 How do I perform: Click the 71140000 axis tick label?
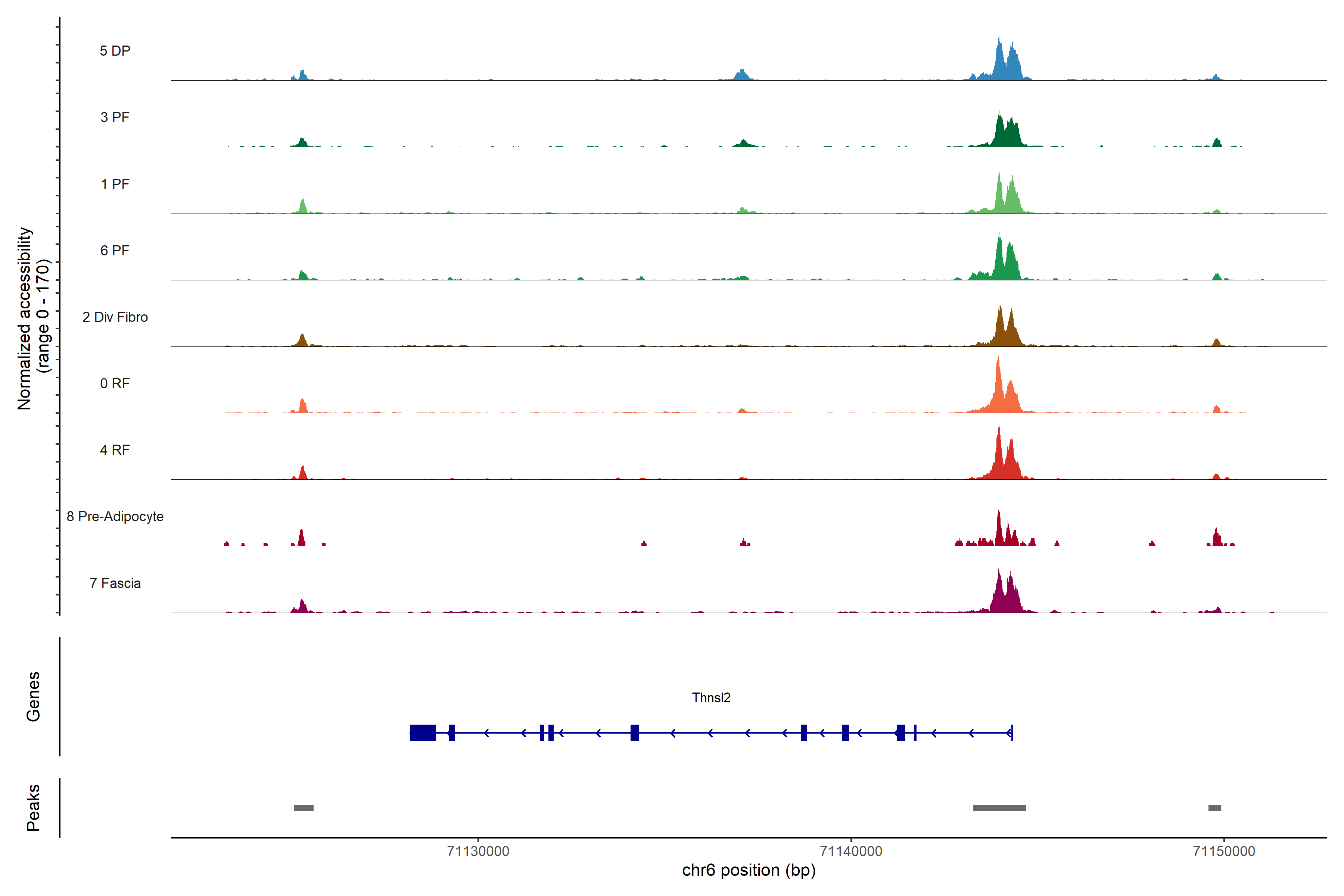click(x=851, y=852)
